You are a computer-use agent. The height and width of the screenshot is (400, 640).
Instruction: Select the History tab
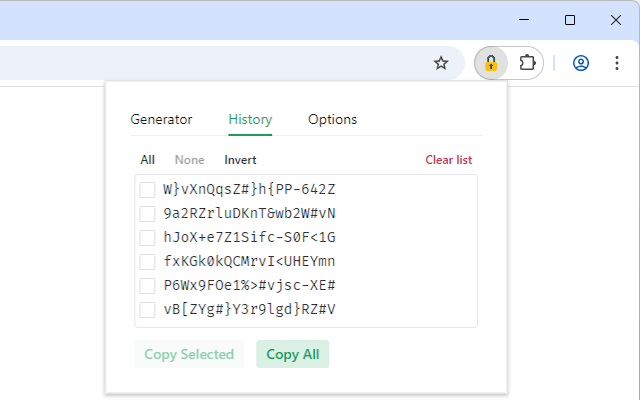pos(250,119)
